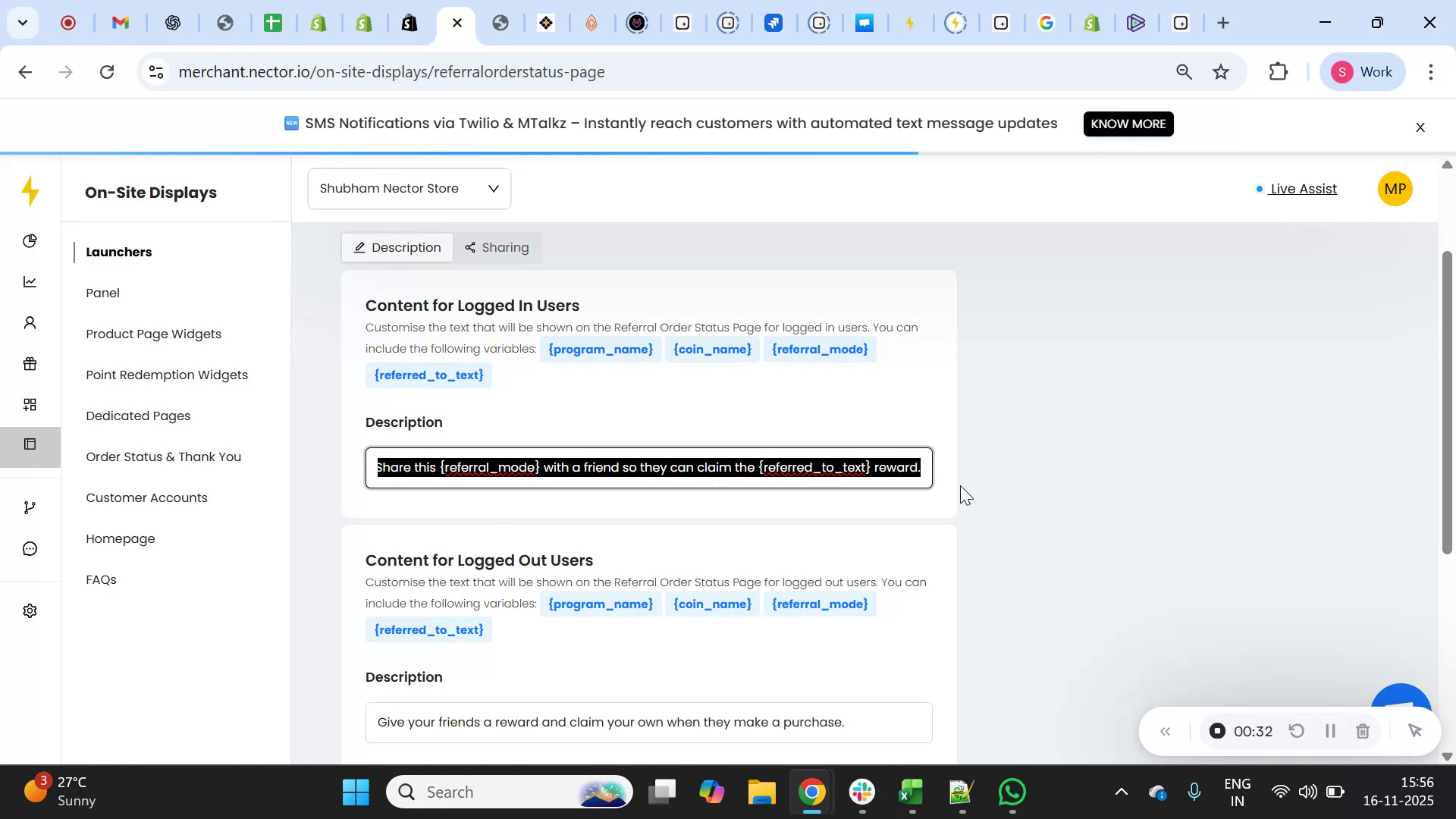
Task: Open the settings gear at sidebar bottom
Action: click(30, 610)
